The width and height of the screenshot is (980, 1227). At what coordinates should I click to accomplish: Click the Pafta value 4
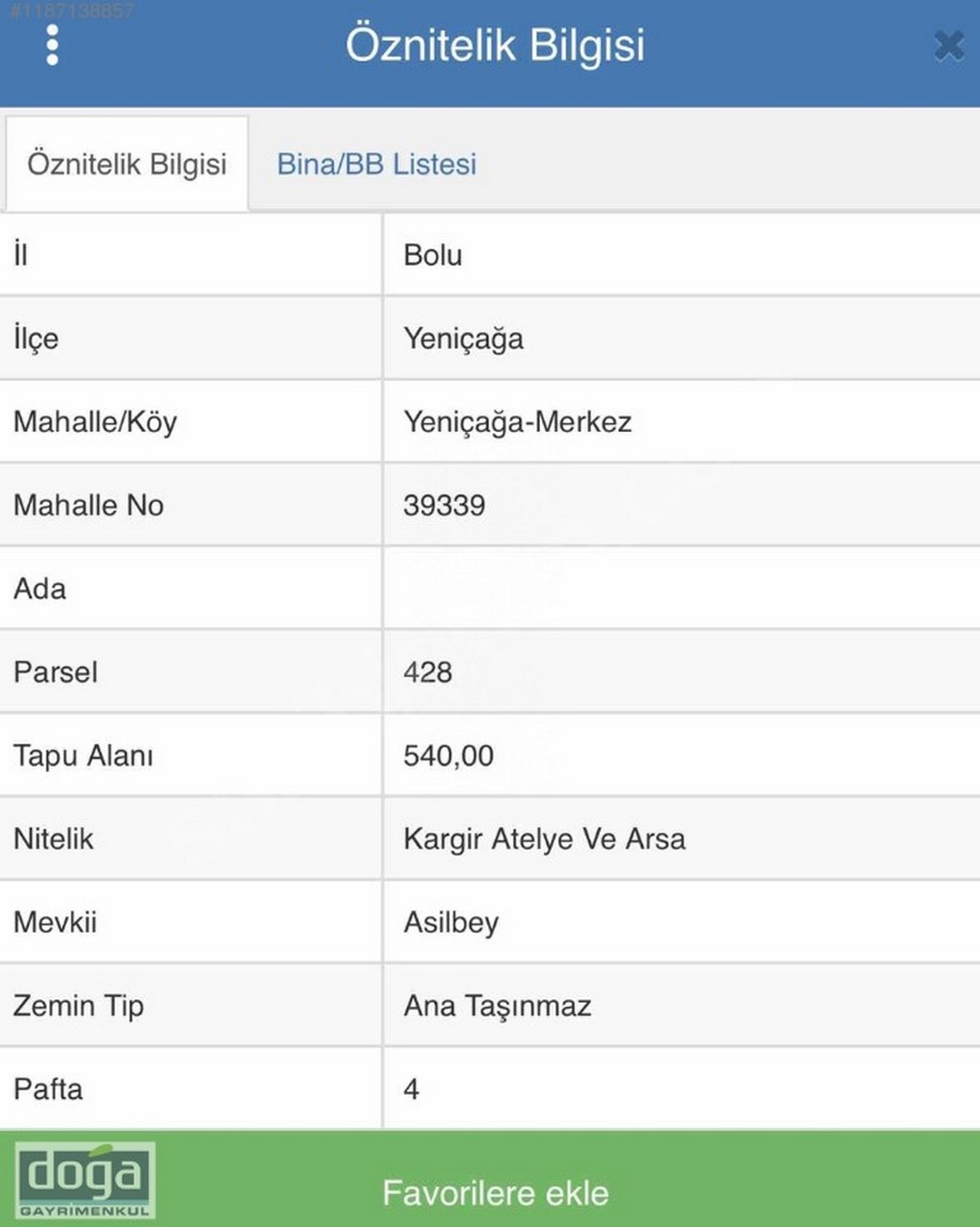411,1089
